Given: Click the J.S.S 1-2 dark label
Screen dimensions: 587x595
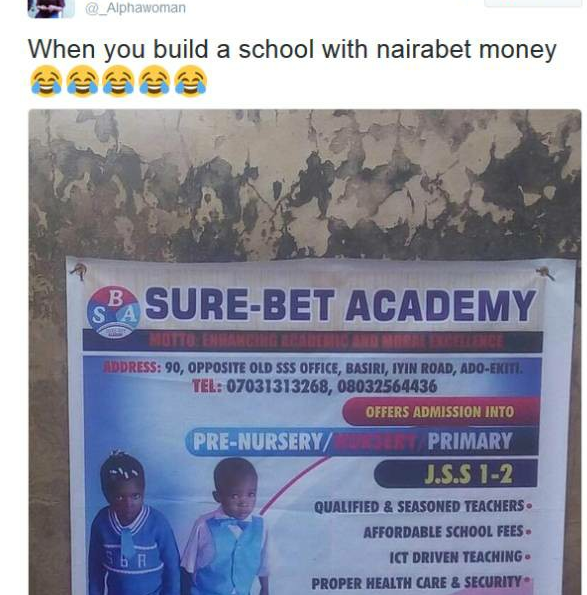Looking at the screenshot, I should click(x=456, y=474).
